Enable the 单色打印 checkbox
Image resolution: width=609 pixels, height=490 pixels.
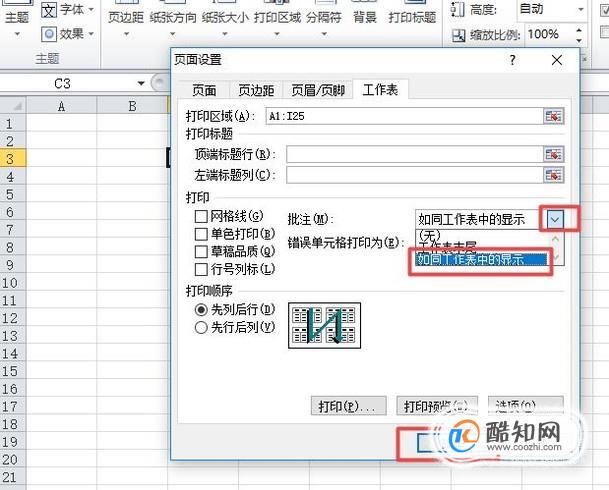coord(201,234)
